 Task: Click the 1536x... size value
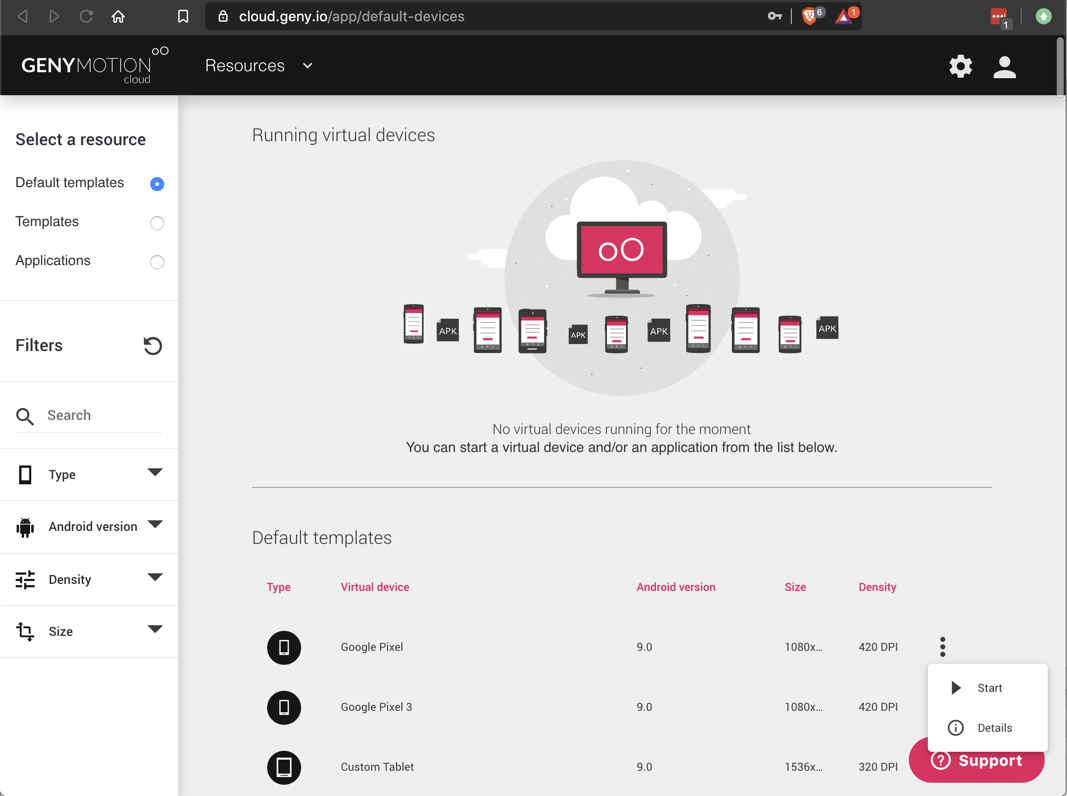tap(804, 767)
